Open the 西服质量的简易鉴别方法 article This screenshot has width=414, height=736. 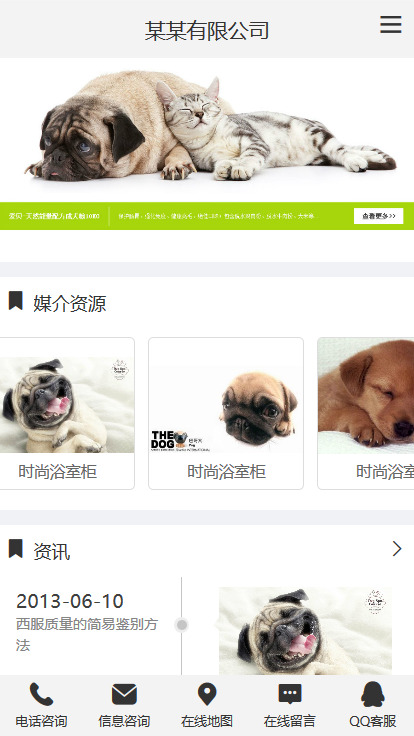[x=87, y=635]
